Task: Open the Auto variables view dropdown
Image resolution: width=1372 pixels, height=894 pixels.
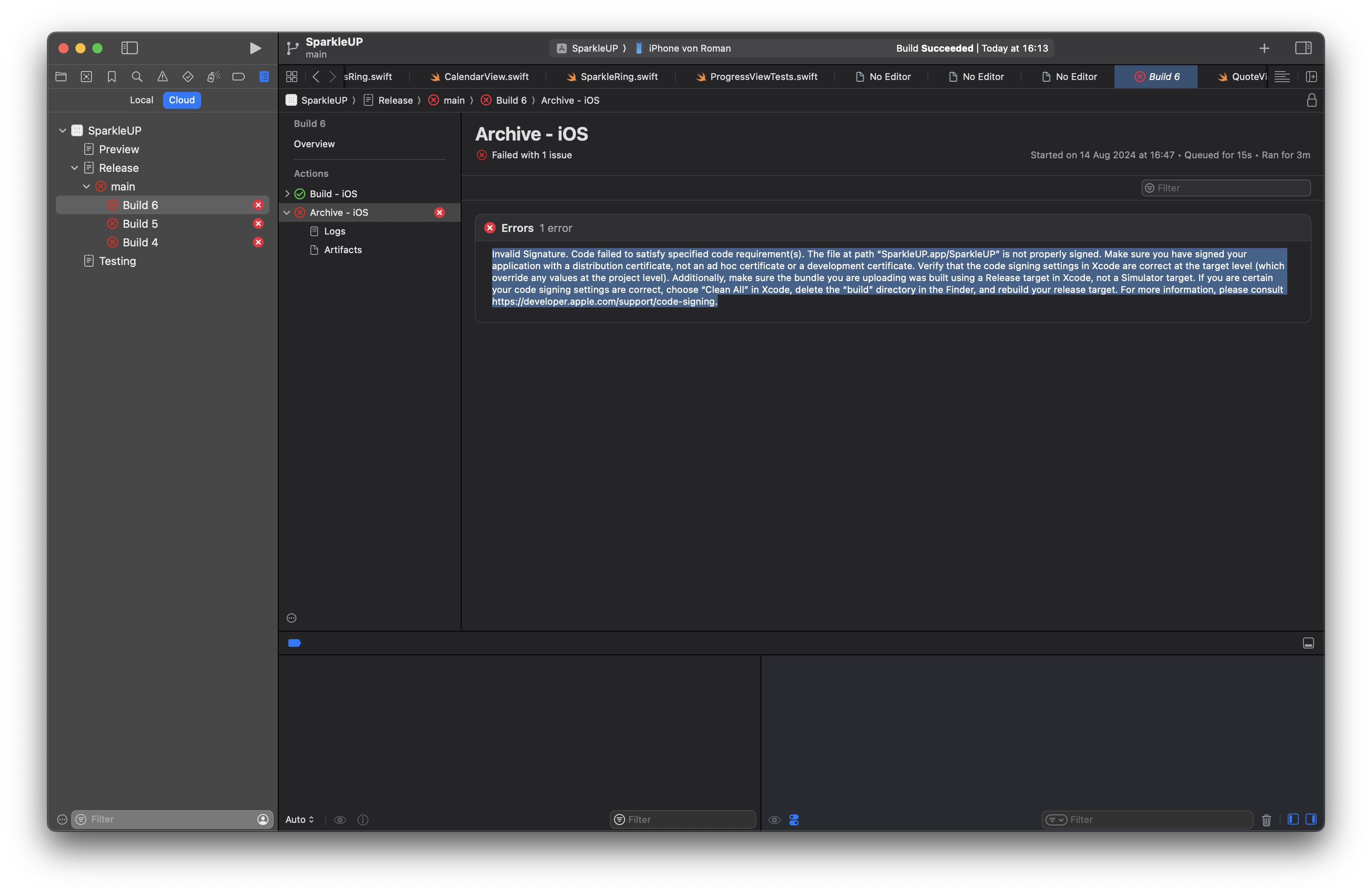Action: tap(299, 819)
